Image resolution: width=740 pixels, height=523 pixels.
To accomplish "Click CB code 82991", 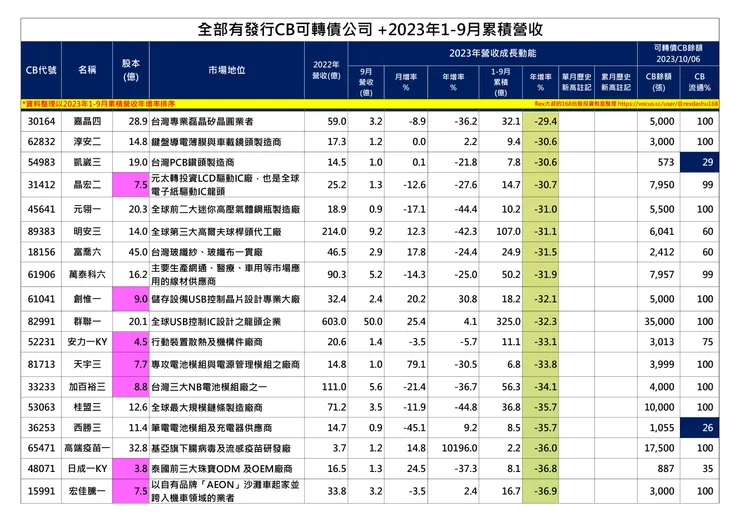I will (41, 321).
